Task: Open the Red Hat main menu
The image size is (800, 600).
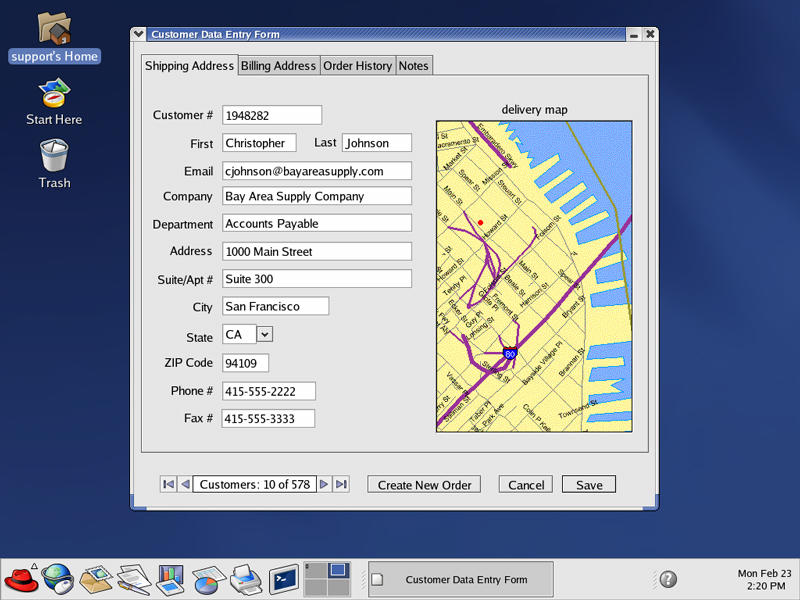Action: [20, 579]
